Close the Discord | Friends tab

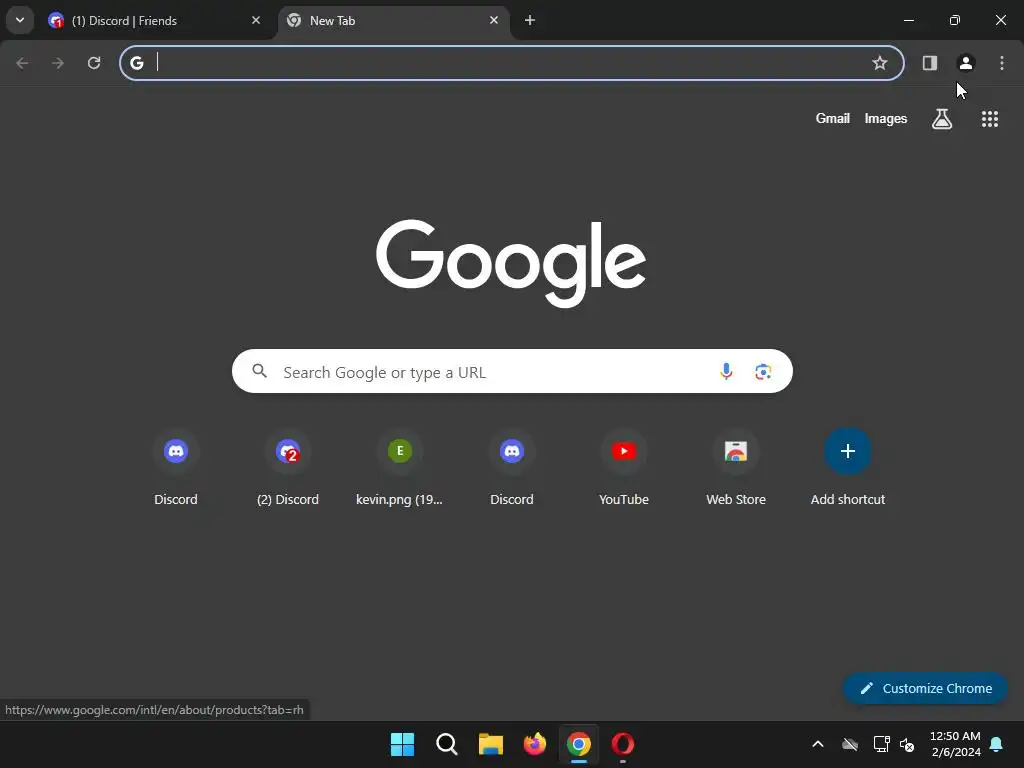point(256,21)
